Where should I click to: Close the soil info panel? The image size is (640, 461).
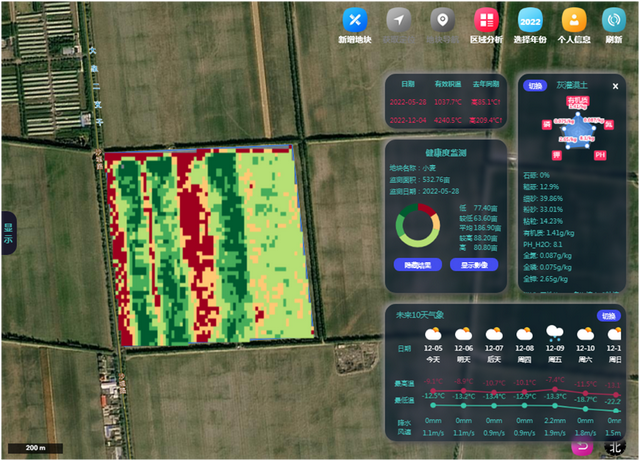click(x=615, y=86)
